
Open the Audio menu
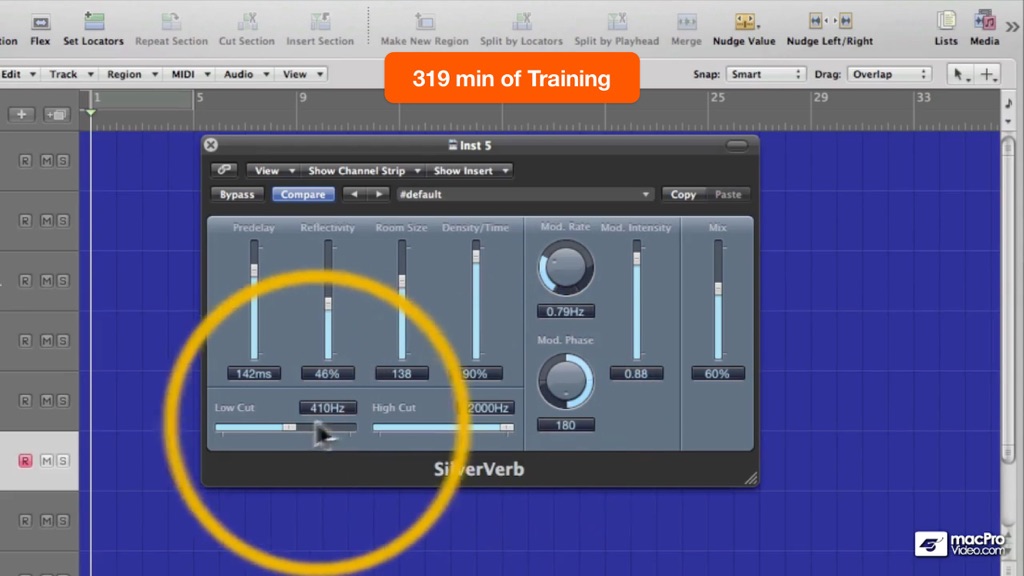246,74
